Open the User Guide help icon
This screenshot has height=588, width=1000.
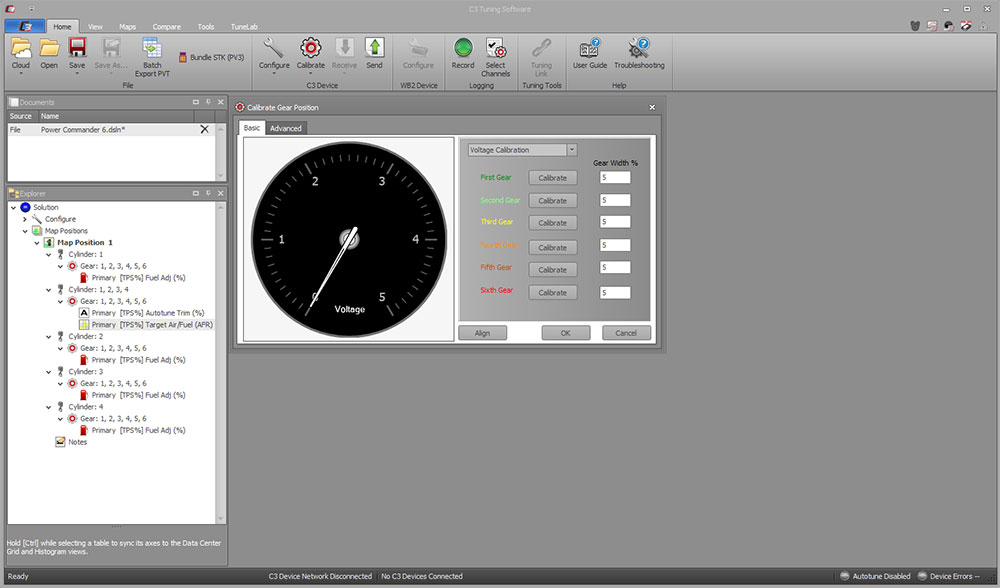(590, 47)
